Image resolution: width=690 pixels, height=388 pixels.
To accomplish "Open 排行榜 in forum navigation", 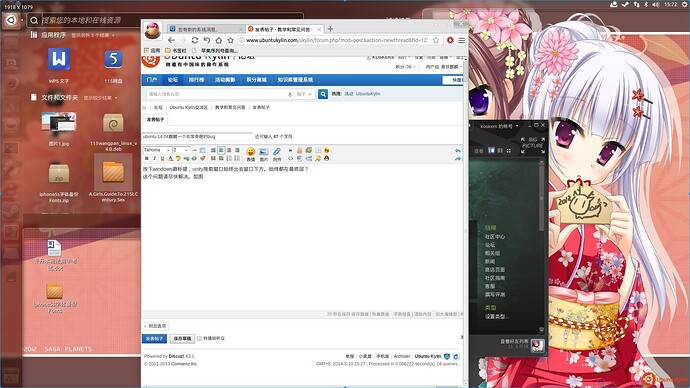I will point(196,80).
